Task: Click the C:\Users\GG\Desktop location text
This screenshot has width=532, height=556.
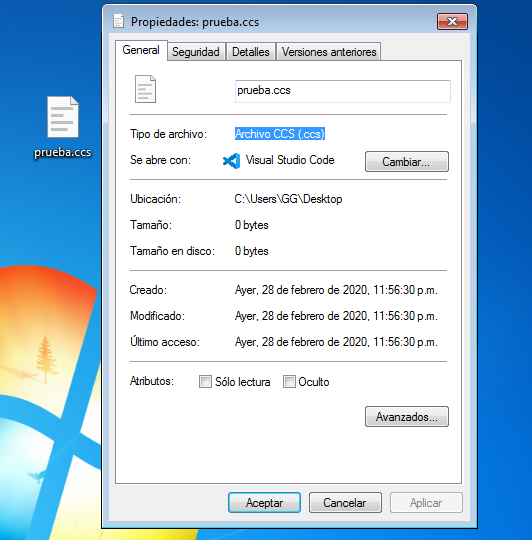Action: point(288,199)
